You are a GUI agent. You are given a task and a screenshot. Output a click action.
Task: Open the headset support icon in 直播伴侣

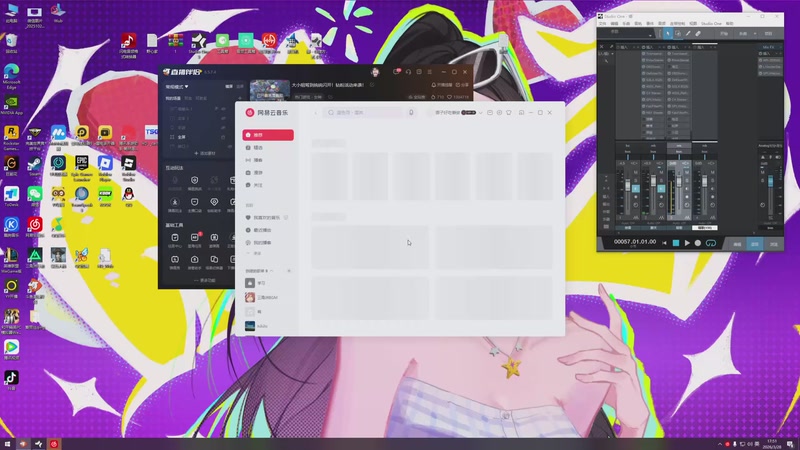(408, 72)
